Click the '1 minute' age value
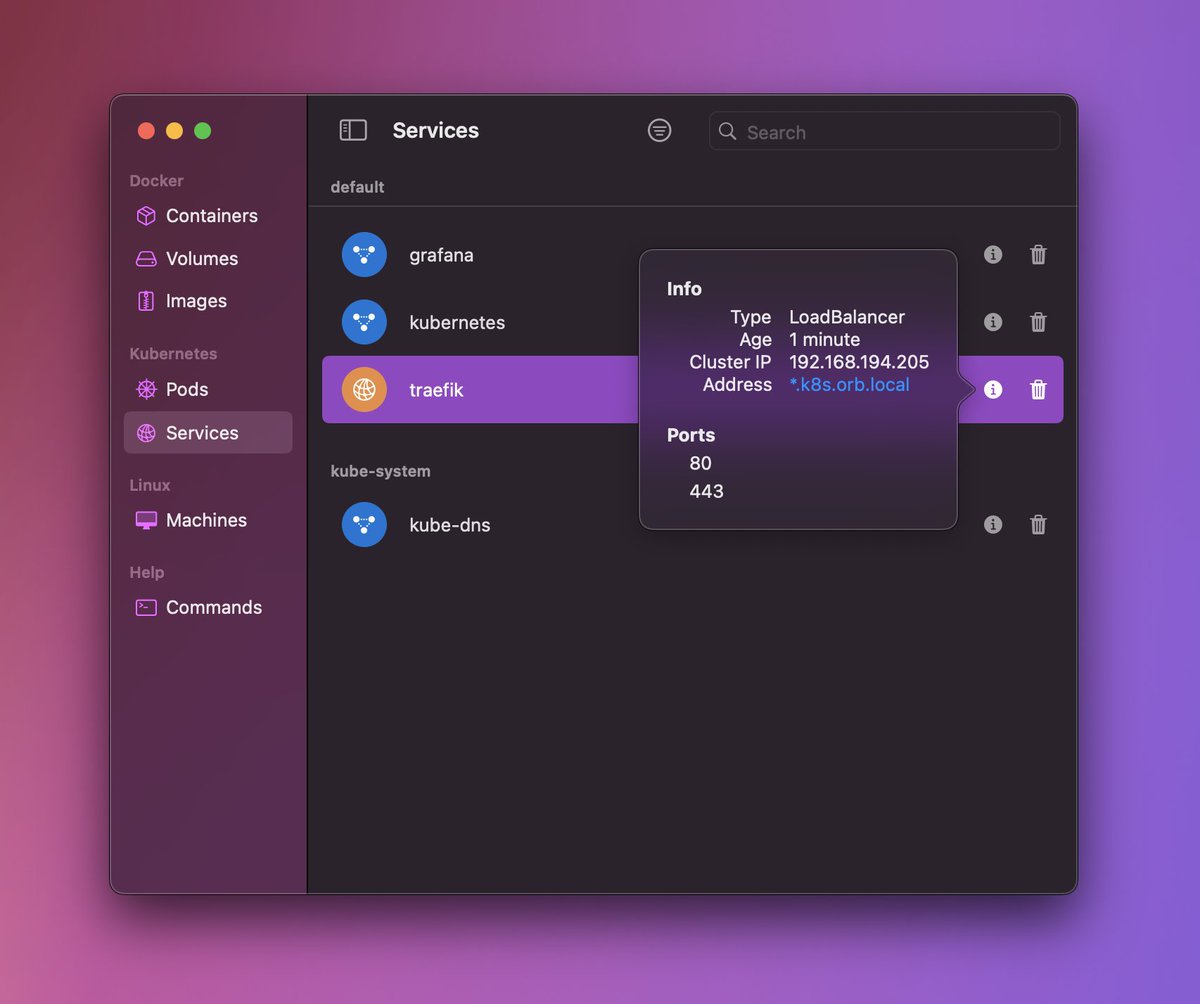The width and height of the screenshot is (1200, 1004). coord(825,339)
